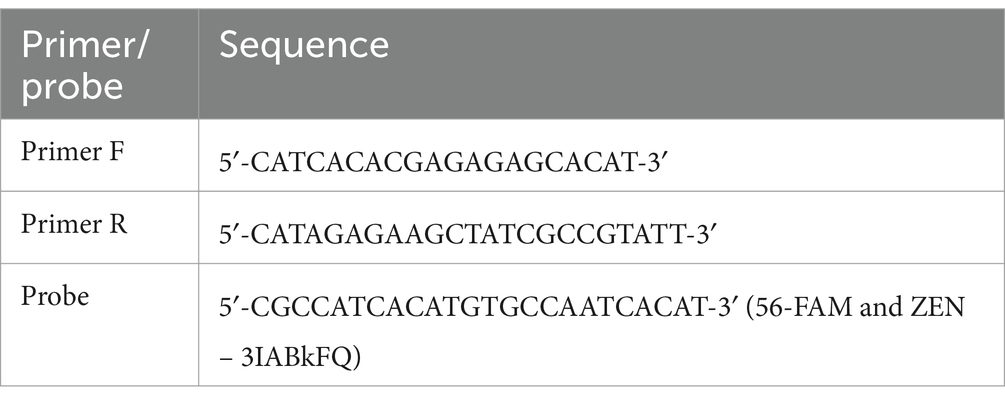This screenshot has width=1005, height=404.
Task: Click the letter "R" in Primer R
Action: click(x=118, y=224)
